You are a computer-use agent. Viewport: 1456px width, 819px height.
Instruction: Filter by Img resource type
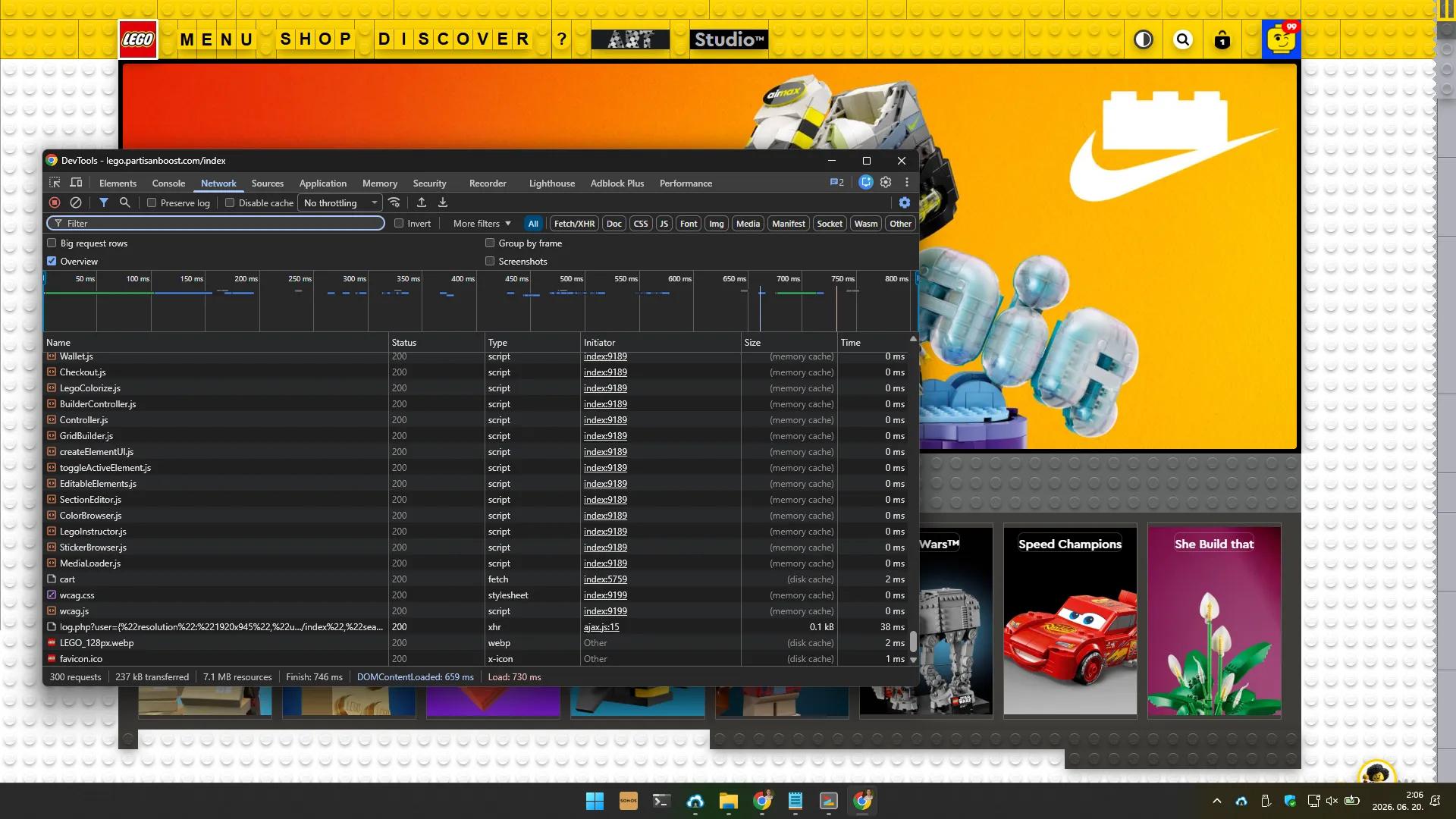[717, 224]
